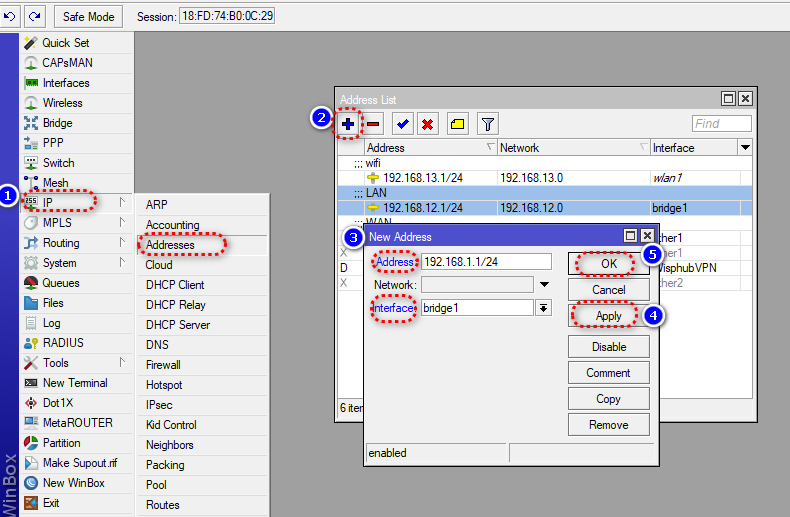Click the red minus remove icon
The height and width of the screenshot is (517, 790).
click(373, 124)
